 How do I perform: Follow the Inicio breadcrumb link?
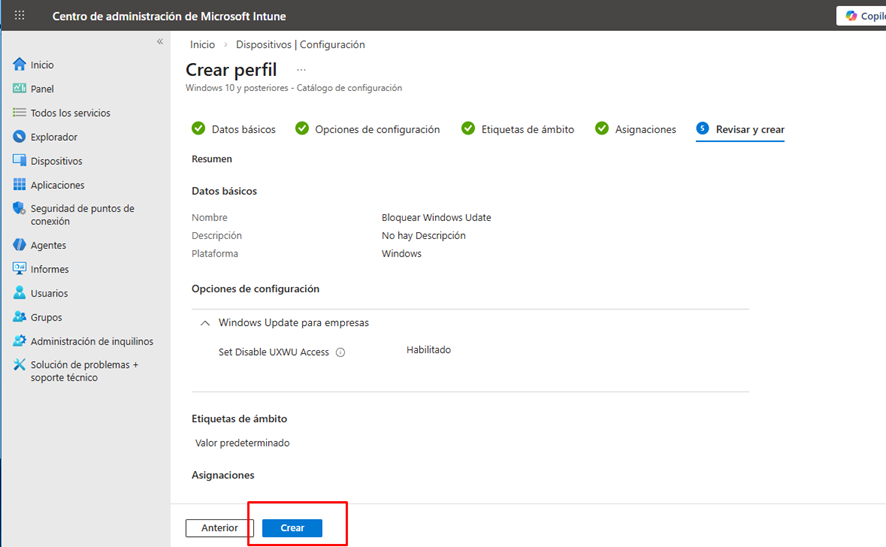(x=202, y=45)
